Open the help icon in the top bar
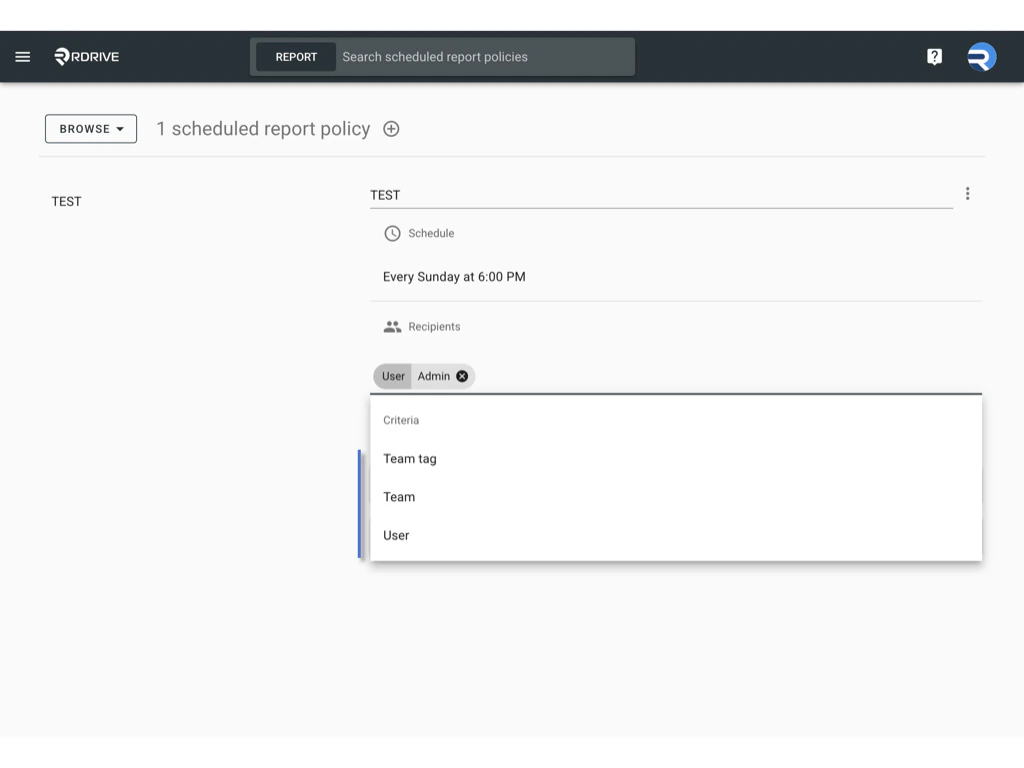 click(934, 56)
